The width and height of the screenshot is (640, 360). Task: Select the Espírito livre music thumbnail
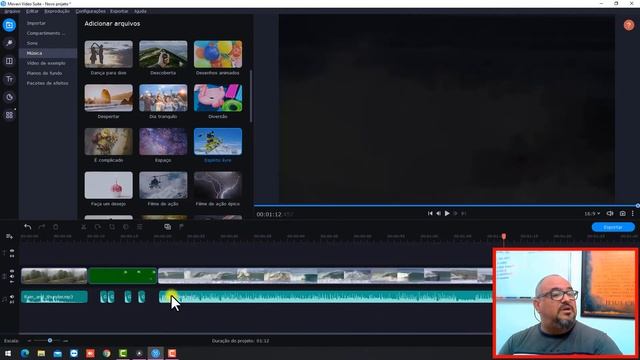(x=218, y=142)
